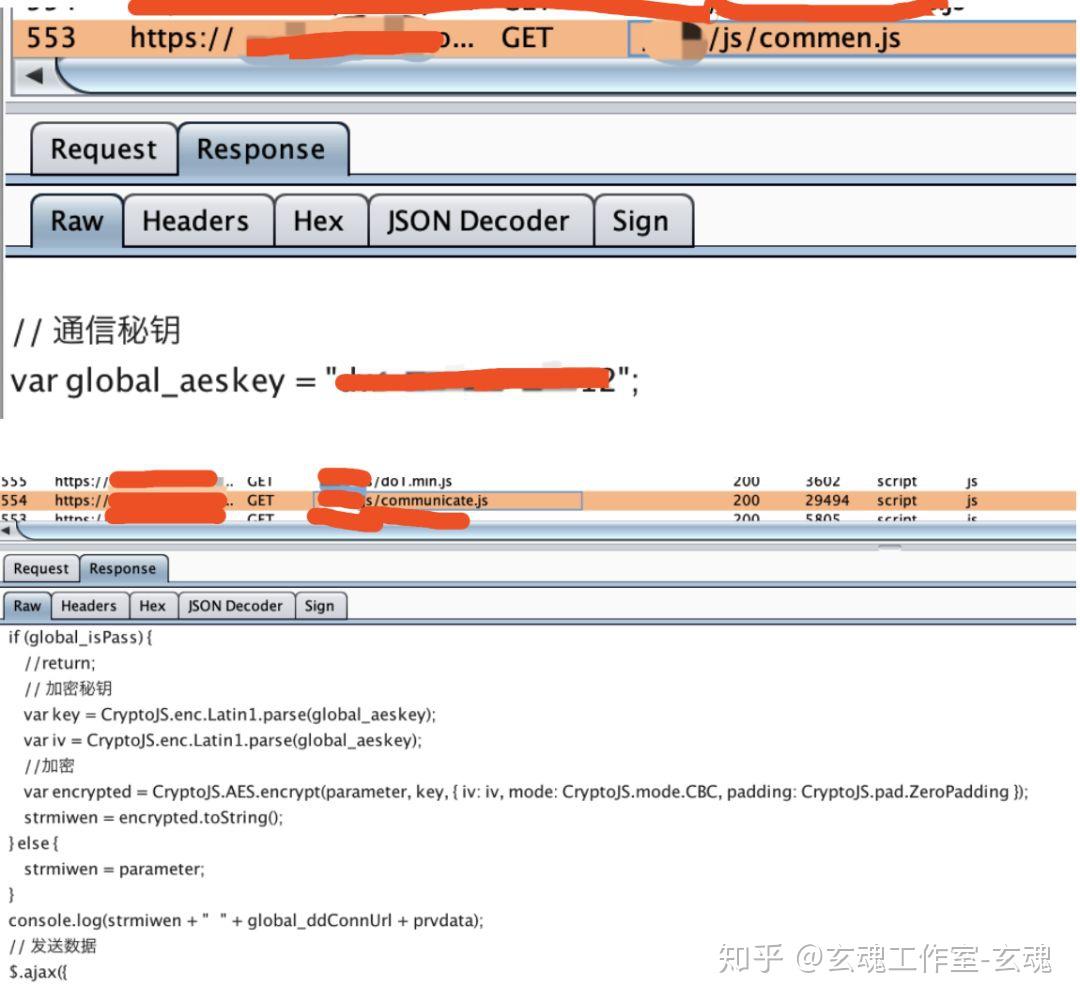
Task: Click scroll-left arrow in lower history table
Action: (x=6, y=531)
